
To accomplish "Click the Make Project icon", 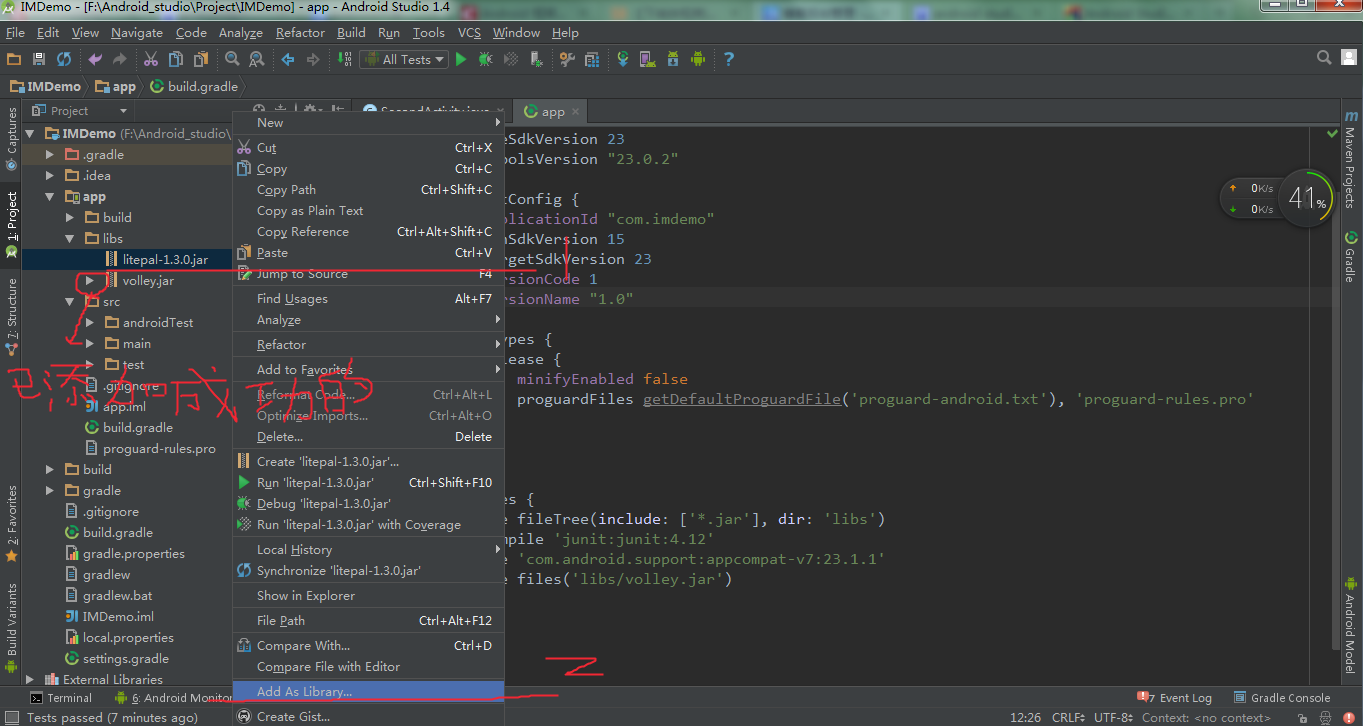I will (343, 60).
